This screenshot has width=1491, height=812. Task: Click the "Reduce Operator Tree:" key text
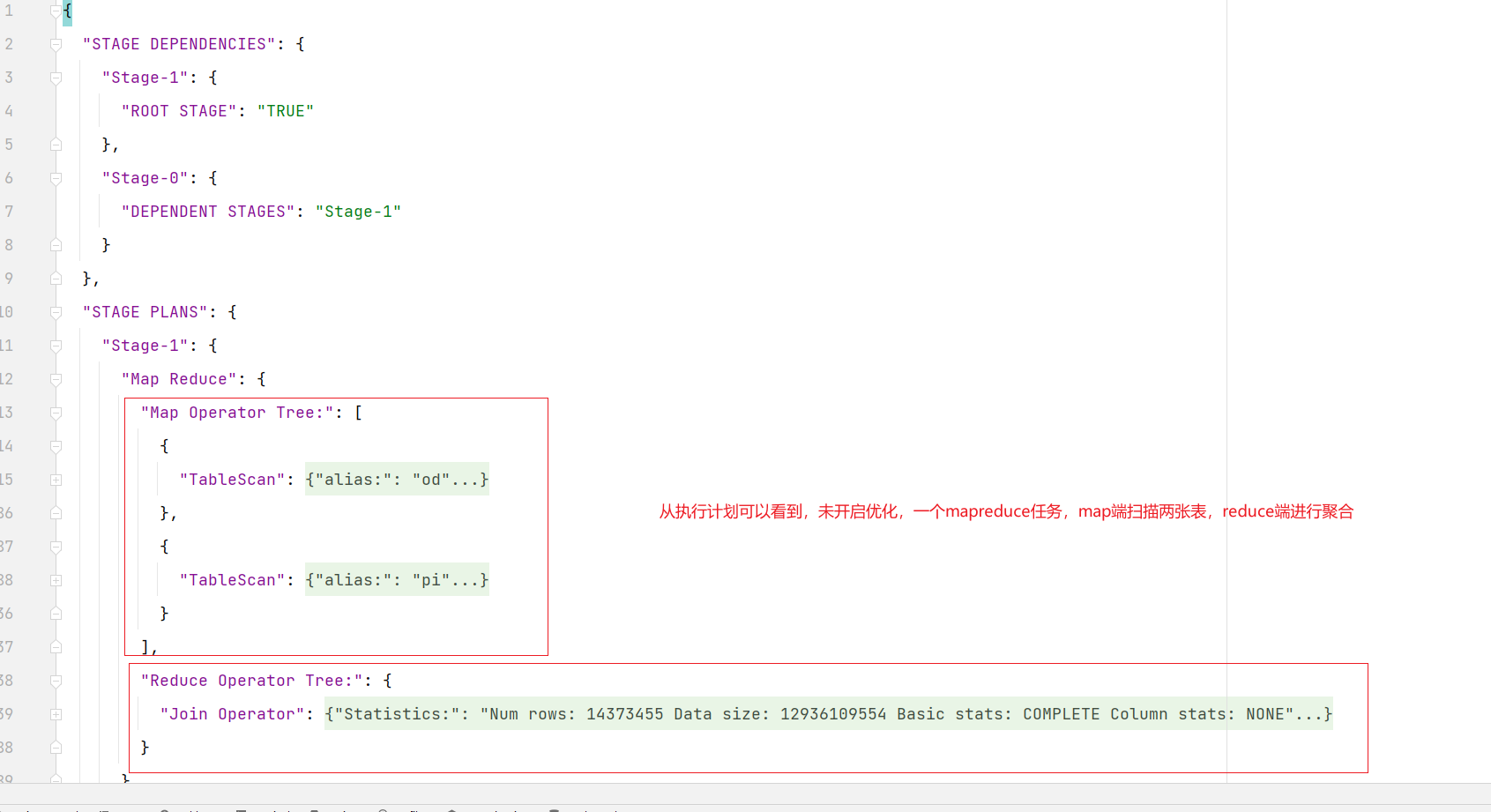[x=252, y=681]
